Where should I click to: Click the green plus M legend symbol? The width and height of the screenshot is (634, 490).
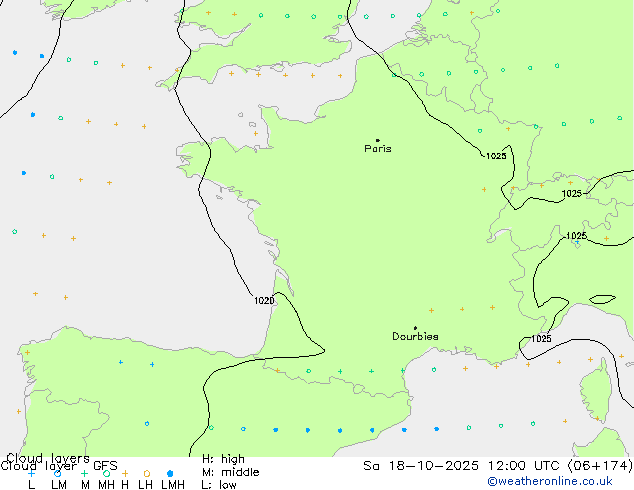pyautogui.click(x=84, y=473)
